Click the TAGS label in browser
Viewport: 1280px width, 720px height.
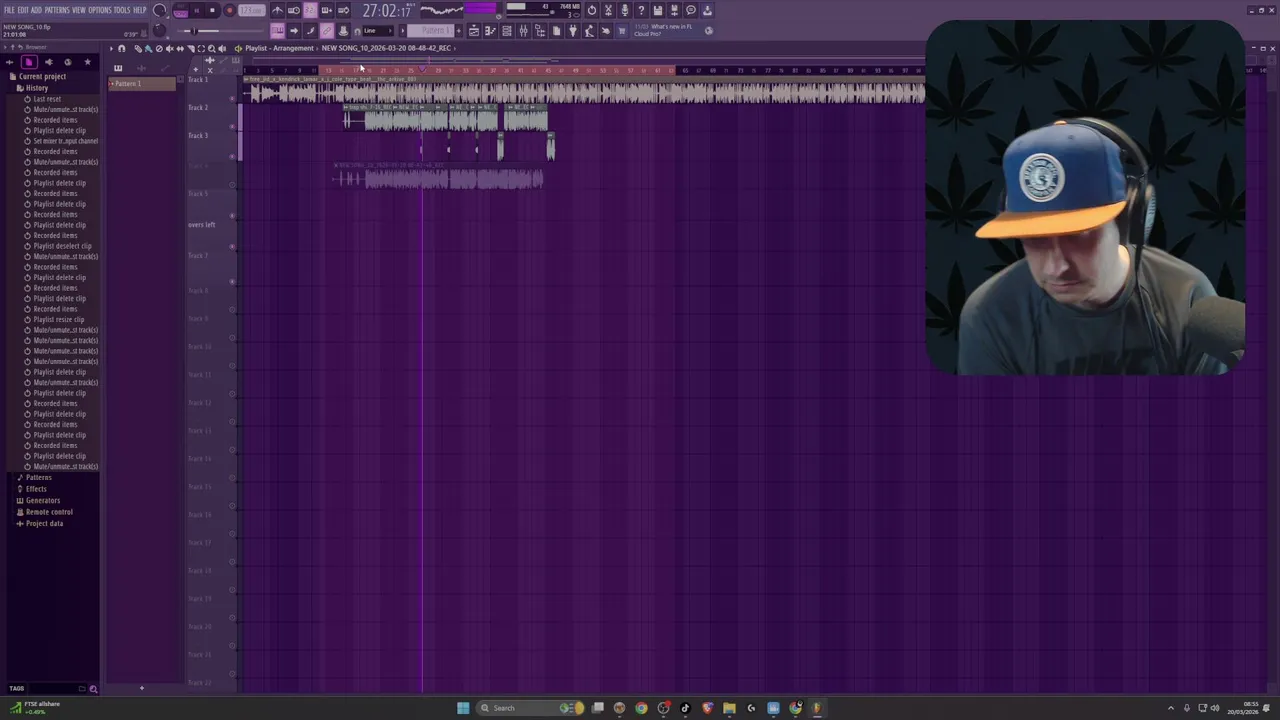coord(16,688)
